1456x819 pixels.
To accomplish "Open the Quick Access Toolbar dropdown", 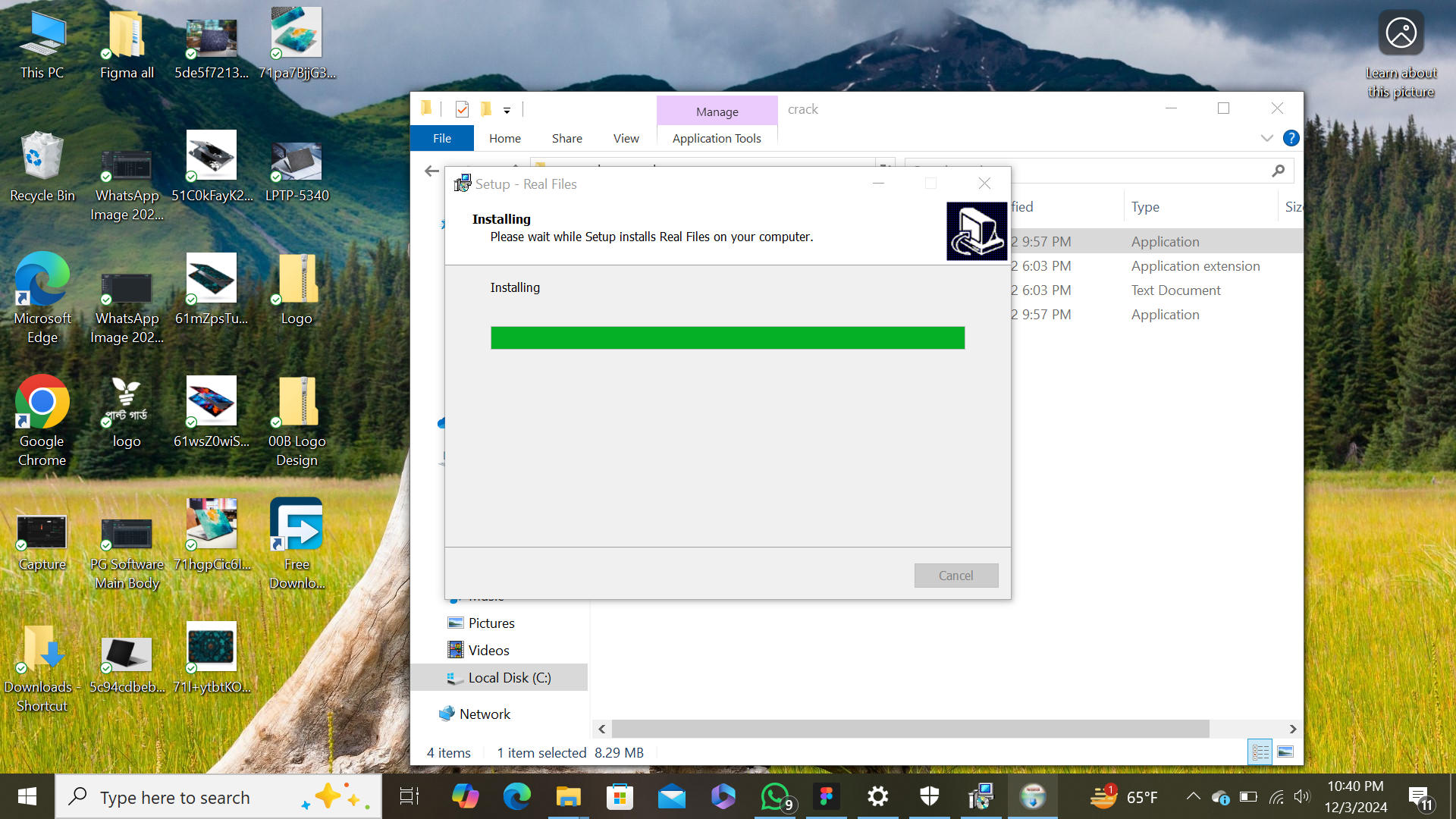I will click(507, 111).
